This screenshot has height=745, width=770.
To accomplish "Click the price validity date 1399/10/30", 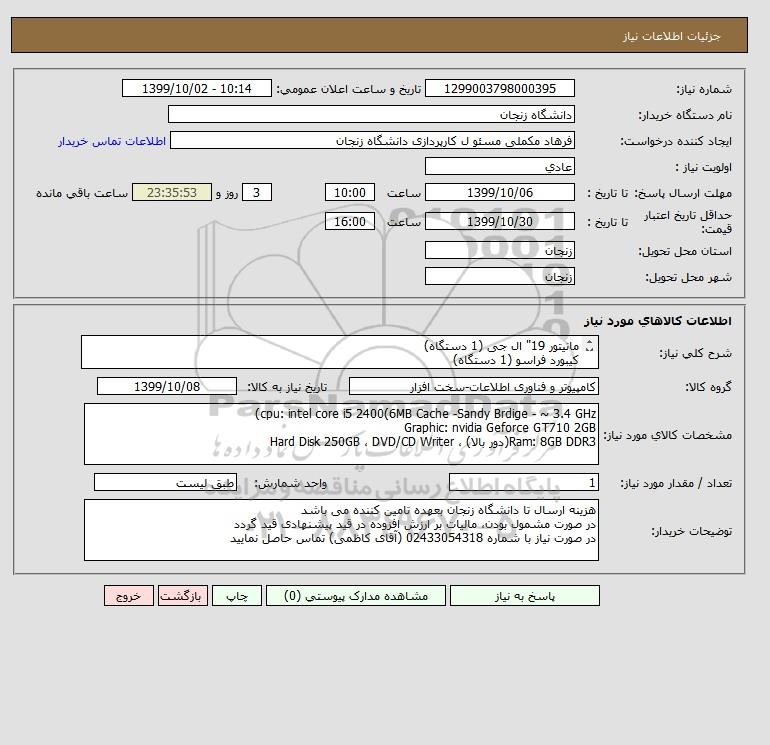I will [499, 221].
